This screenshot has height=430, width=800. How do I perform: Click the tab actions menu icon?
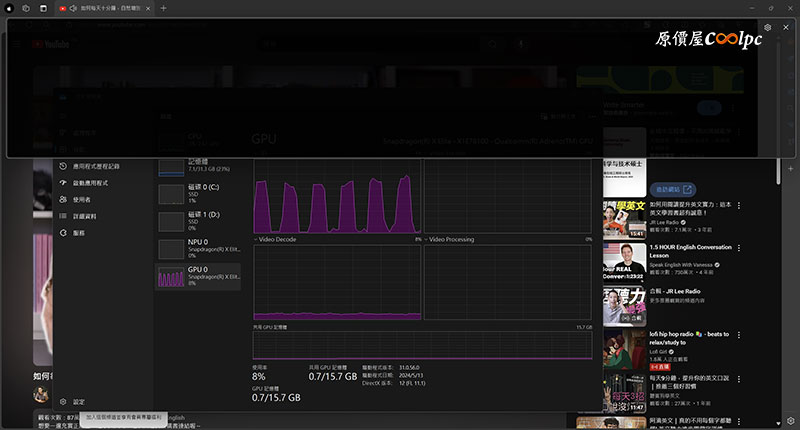(43, 8)
